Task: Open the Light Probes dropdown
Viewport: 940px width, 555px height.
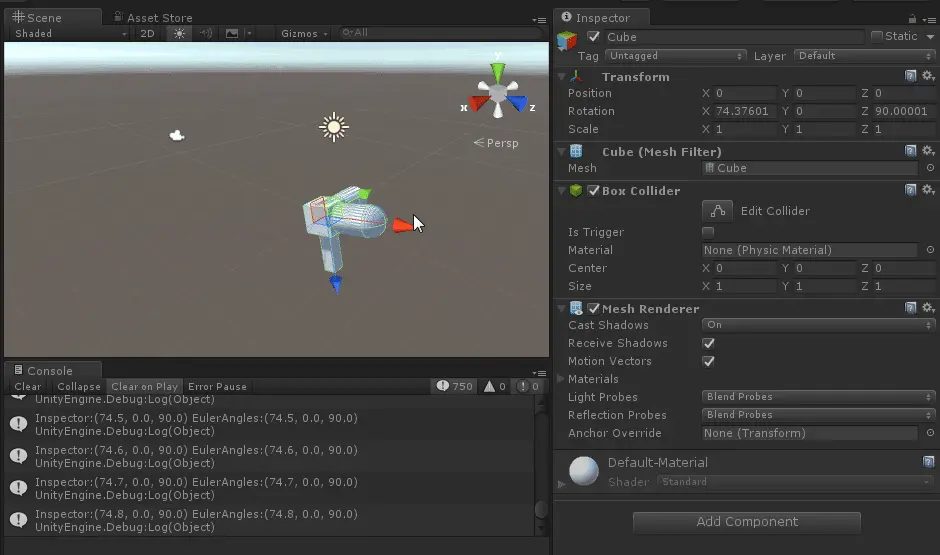Action: click(x=818, y=397)
